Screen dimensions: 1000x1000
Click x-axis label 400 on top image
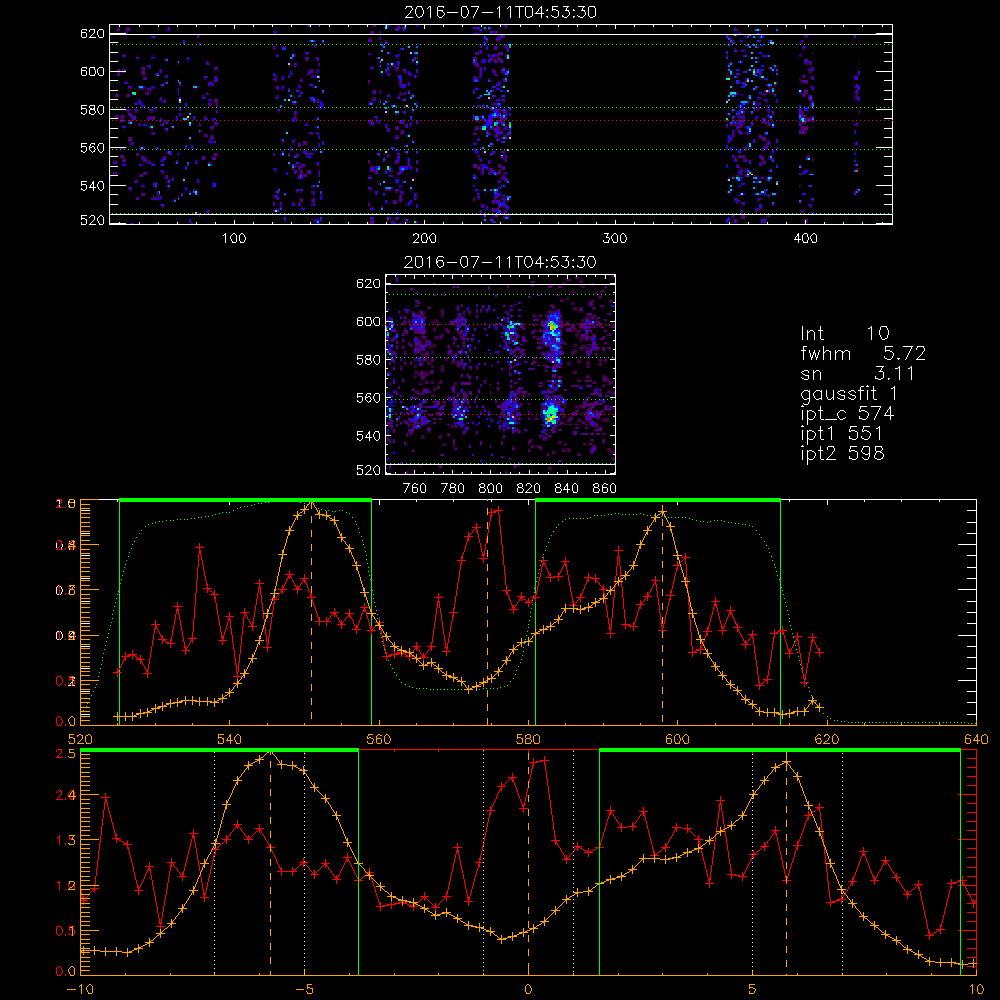point(805,239)
